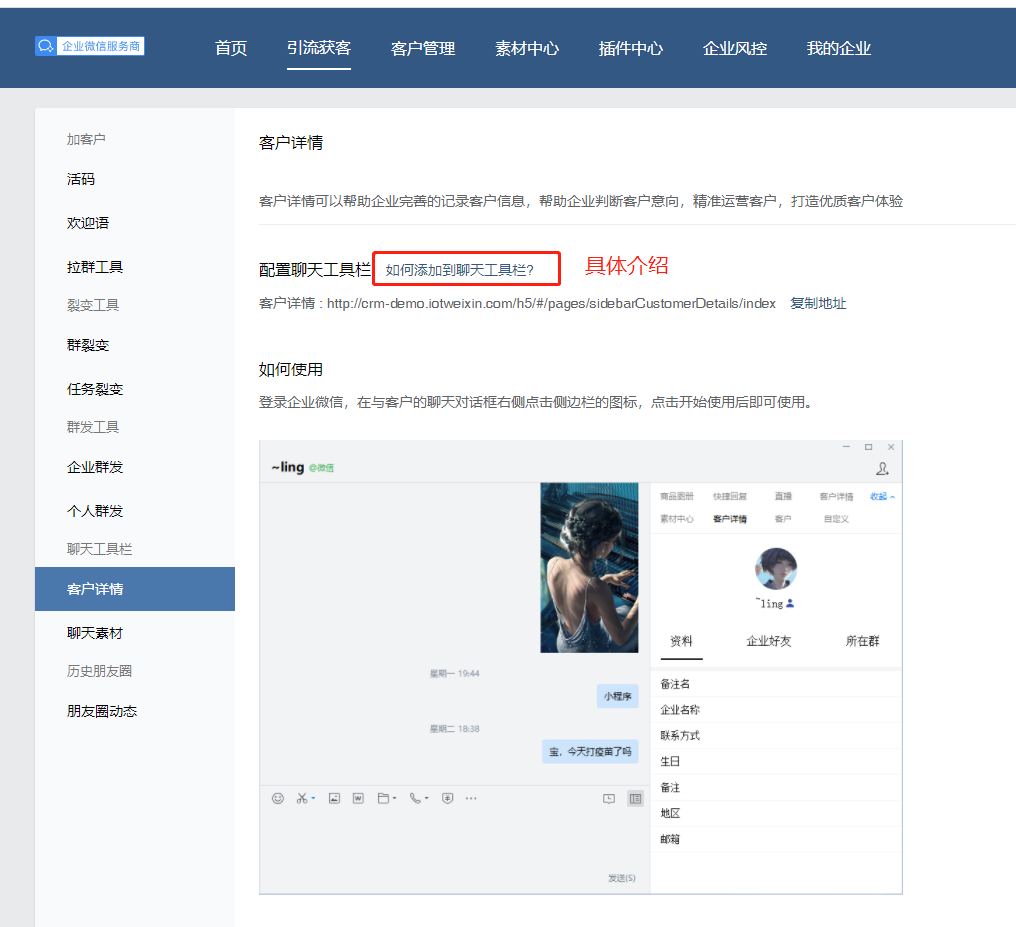
Task: Click the 企业微信服务商 logo
Action: 89,46
